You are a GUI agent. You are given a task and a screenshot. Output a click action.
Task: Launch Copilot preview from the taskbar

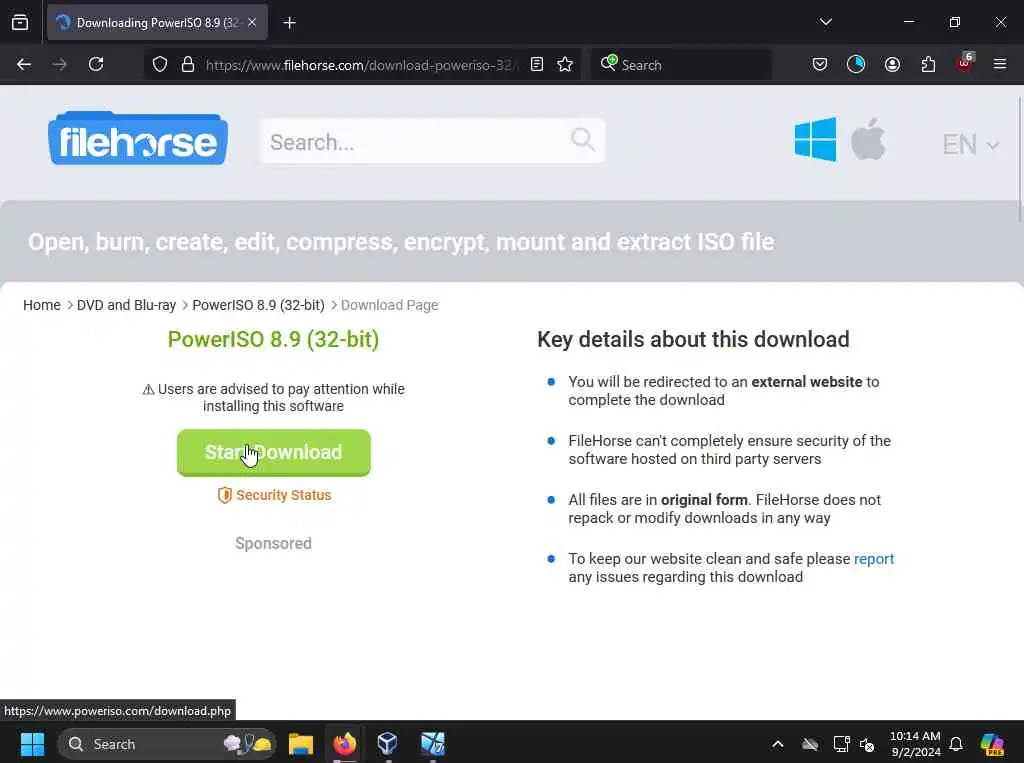click(x=992, y=744)
